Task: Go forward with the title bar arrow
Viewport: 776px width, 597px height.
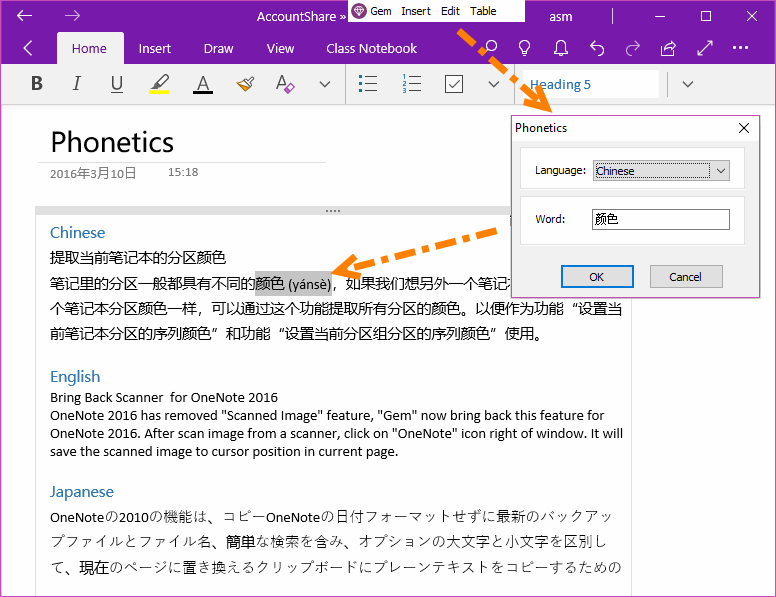Action: coord(72,16)
